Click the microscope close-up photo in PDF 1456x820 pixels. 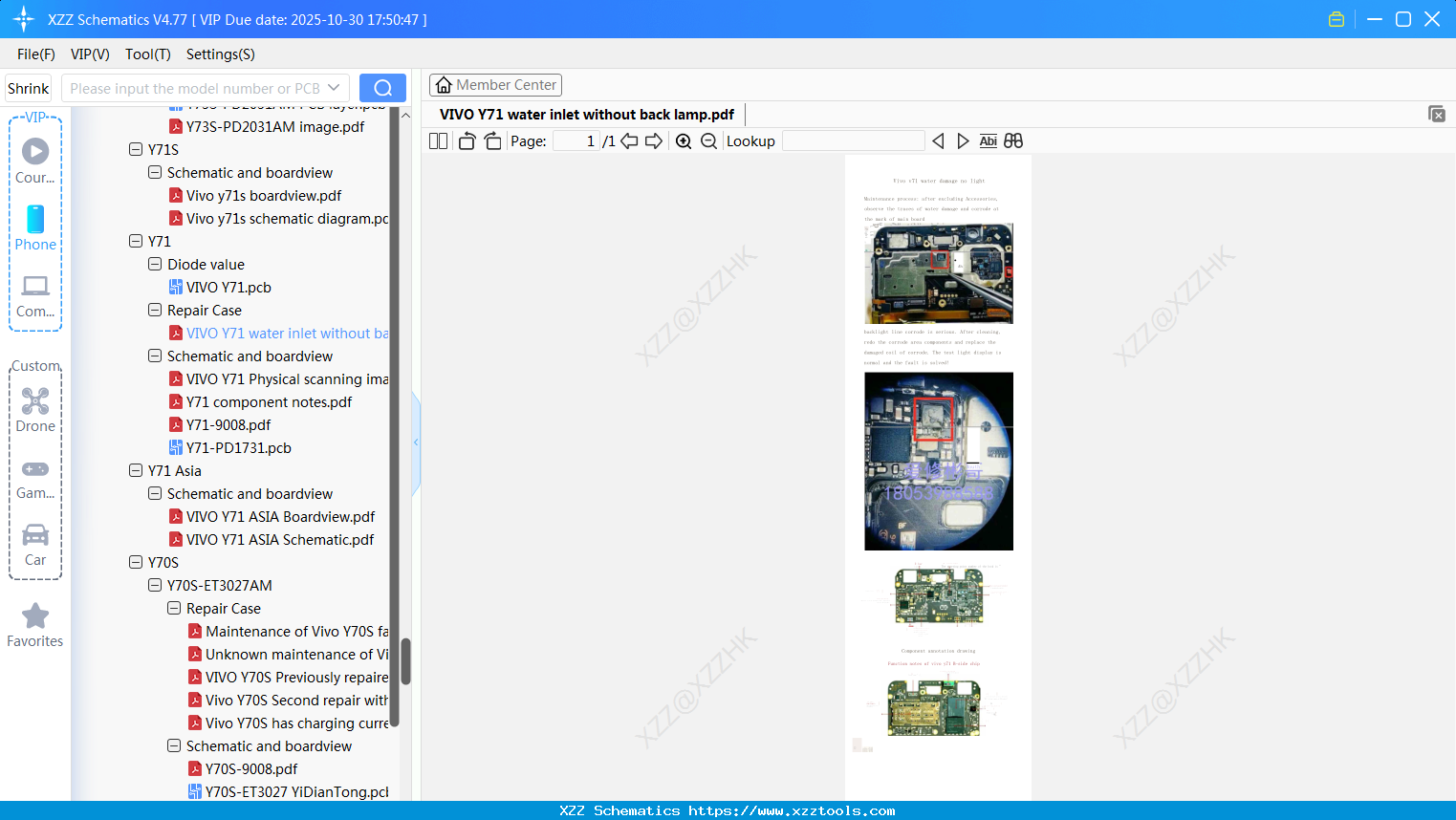point(939,461)
